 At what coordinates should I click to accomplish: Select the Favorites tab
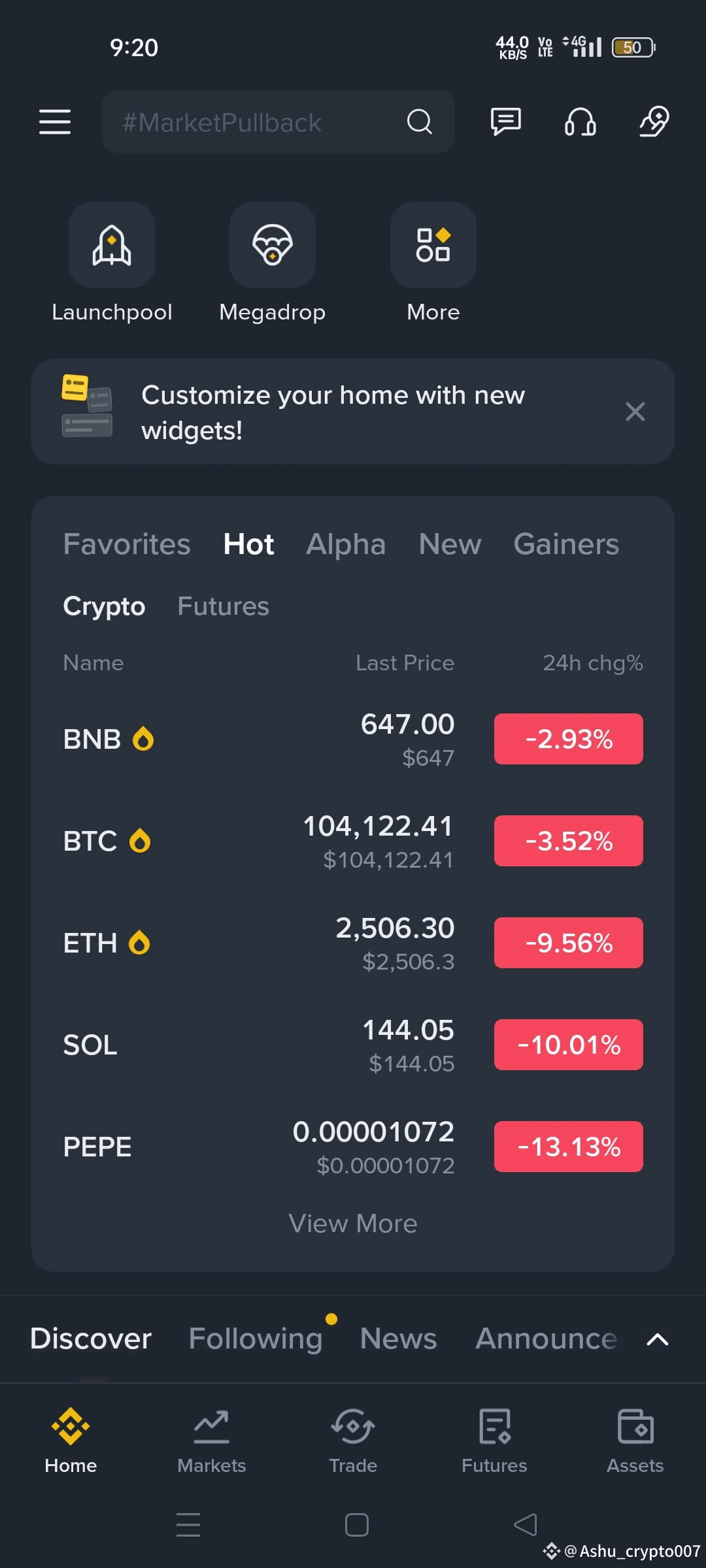pyautogui.click(x=127, y=544)
